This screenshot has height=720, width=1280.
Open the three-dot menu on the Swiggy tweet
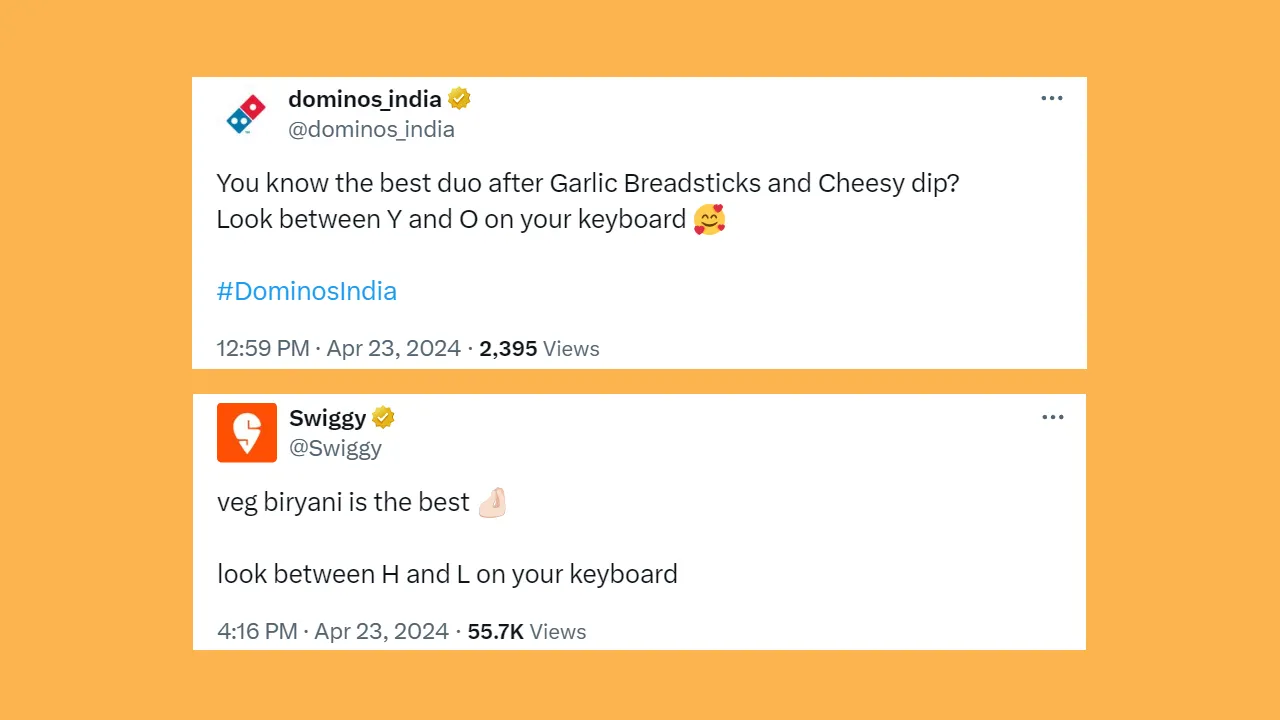[x=1053, y=417]
